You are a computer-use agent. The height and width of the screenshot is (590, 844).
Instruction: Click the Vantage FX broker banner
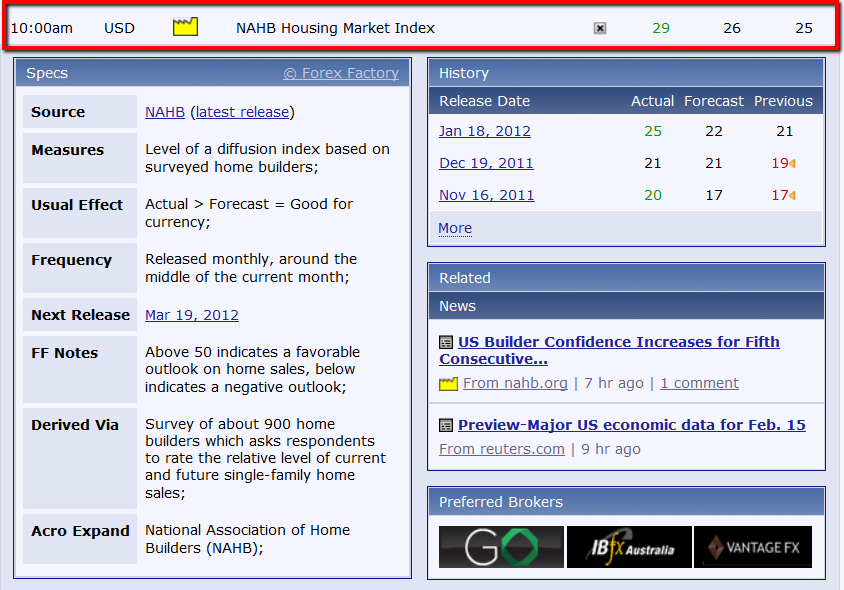pyautogui.click(x=752, y=547)
